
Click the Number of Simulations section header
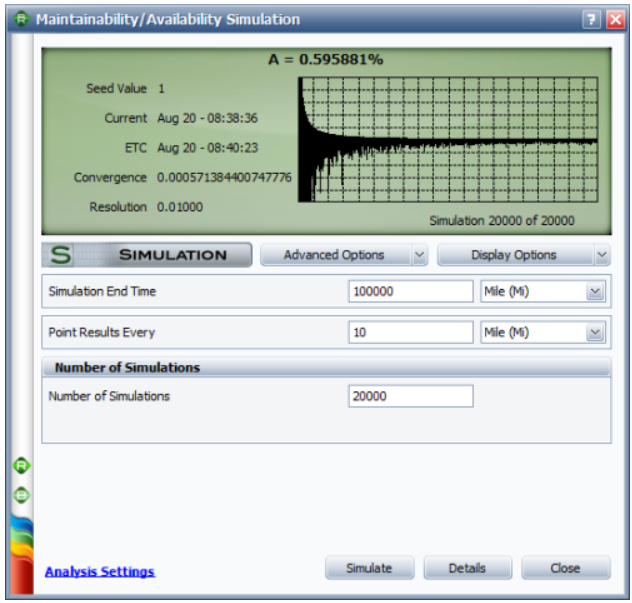pos(326,367)
